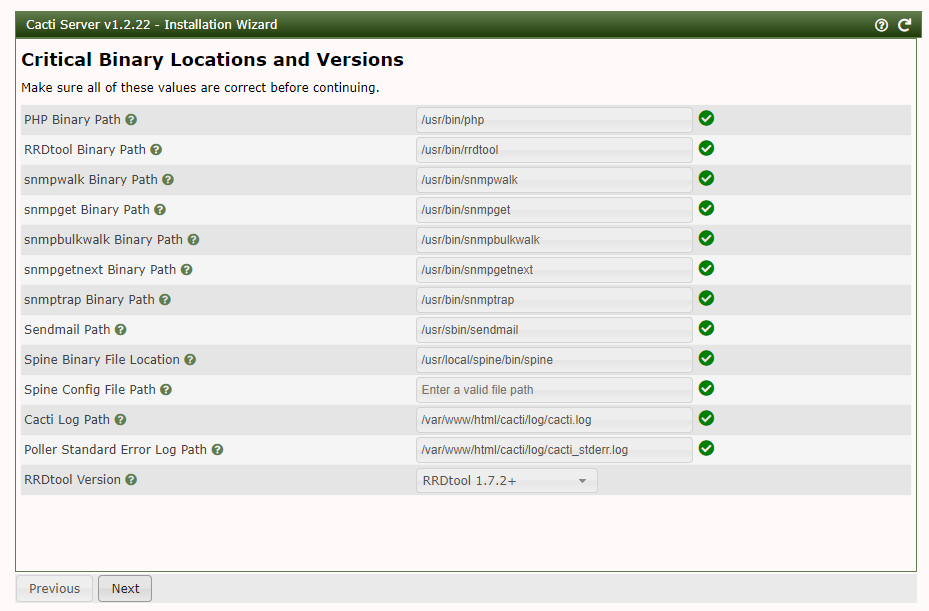Screen dimensions: 929x611
Task: Edit the /usr/bin/snmpget path field
Action: [x=554, y=210]
